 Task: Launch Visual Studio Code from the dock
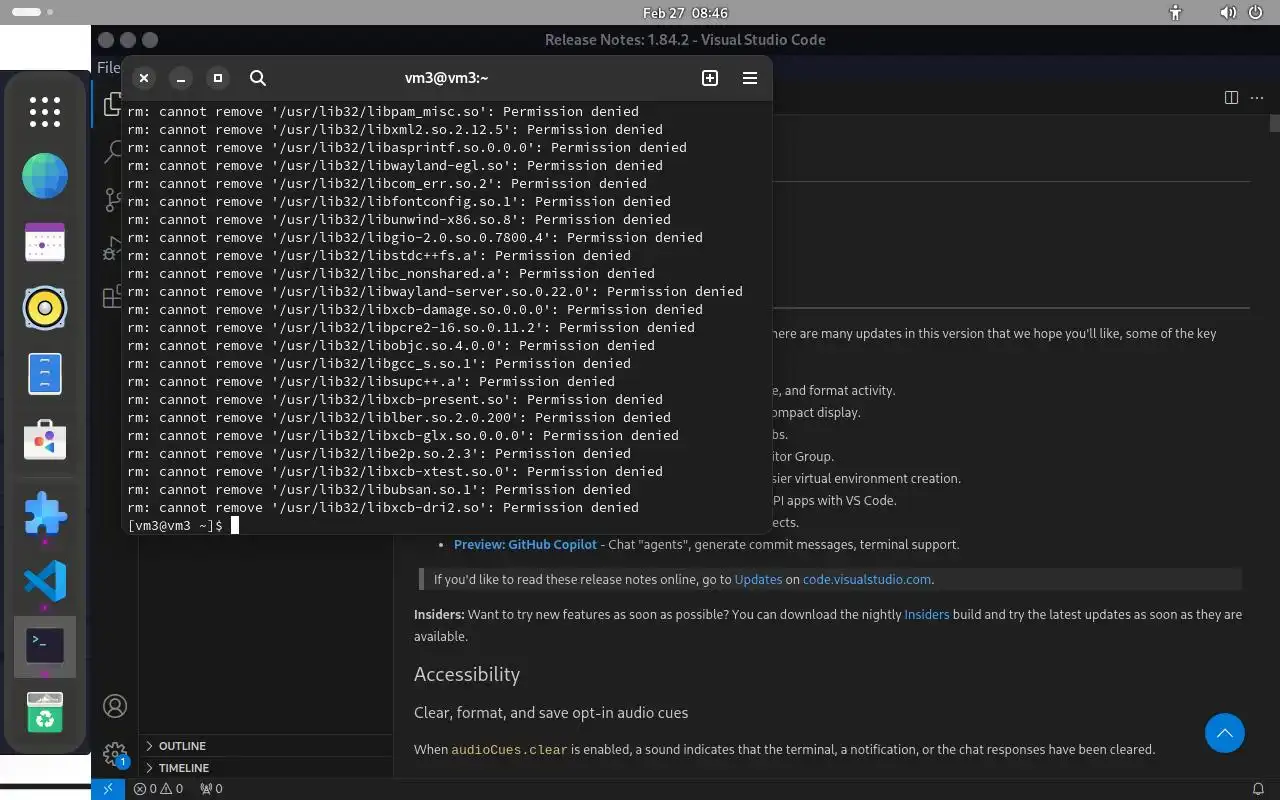click(x=45, y=580)
